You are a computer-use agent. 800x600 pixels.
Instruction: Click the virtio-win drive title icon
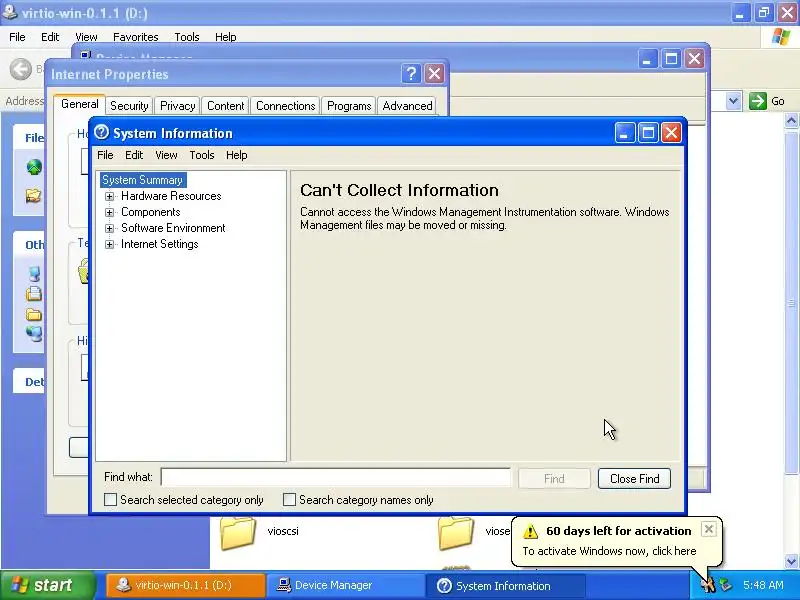tap(10, 11)
